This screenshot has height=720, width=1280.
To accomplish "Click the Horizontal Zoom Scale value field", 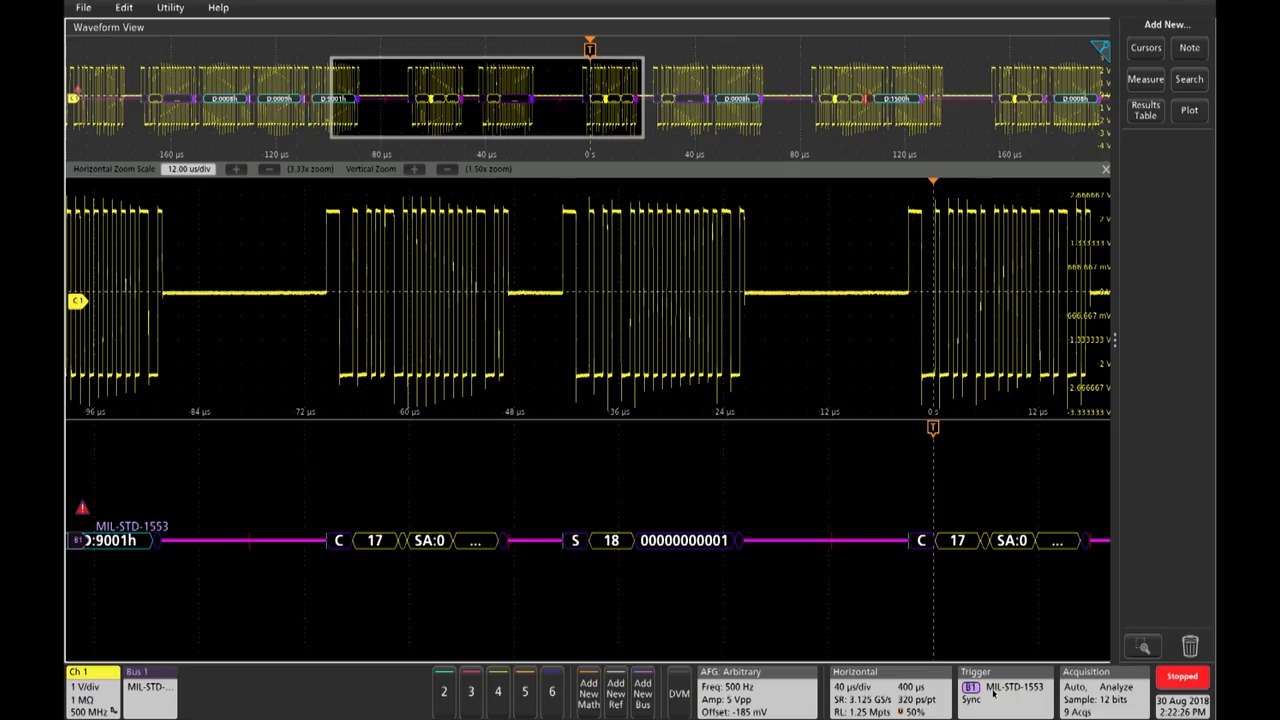I will (189, 169).
